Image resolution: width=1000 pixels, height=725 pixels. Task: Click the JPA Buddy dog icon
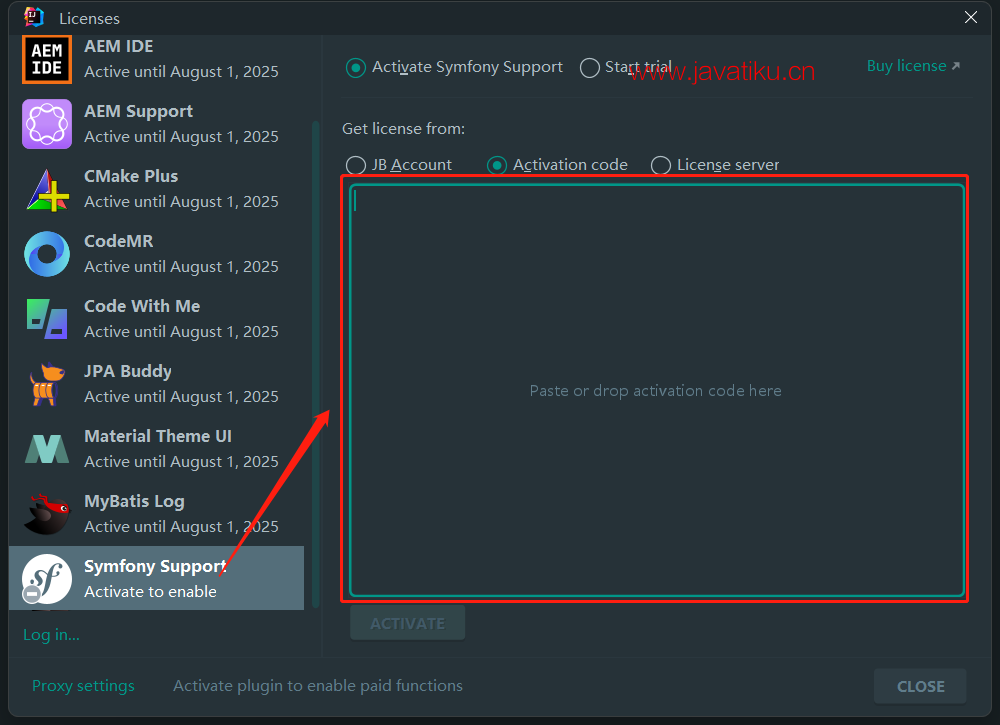pos(47,384)
